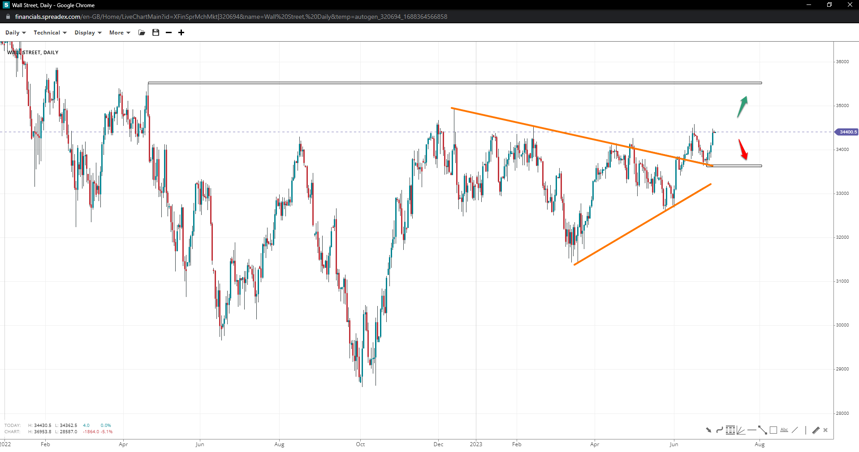Select the arrow drawing tool

pos(709,430)
